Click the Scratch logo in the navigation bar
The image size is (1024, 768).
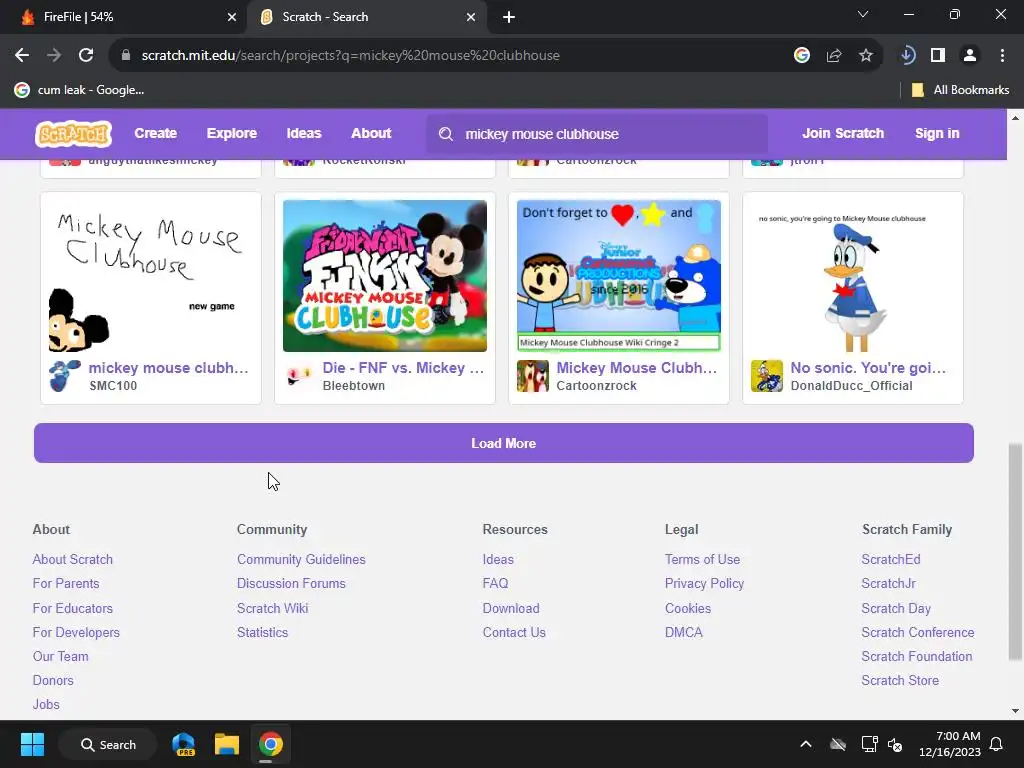[73, 134]
